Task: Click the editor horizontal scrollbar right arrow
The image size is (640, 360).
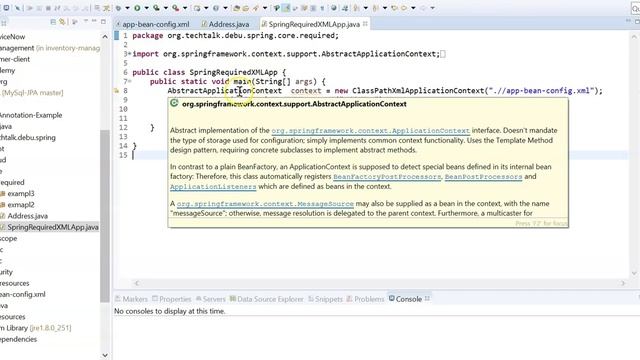Action: click(623, 283)
